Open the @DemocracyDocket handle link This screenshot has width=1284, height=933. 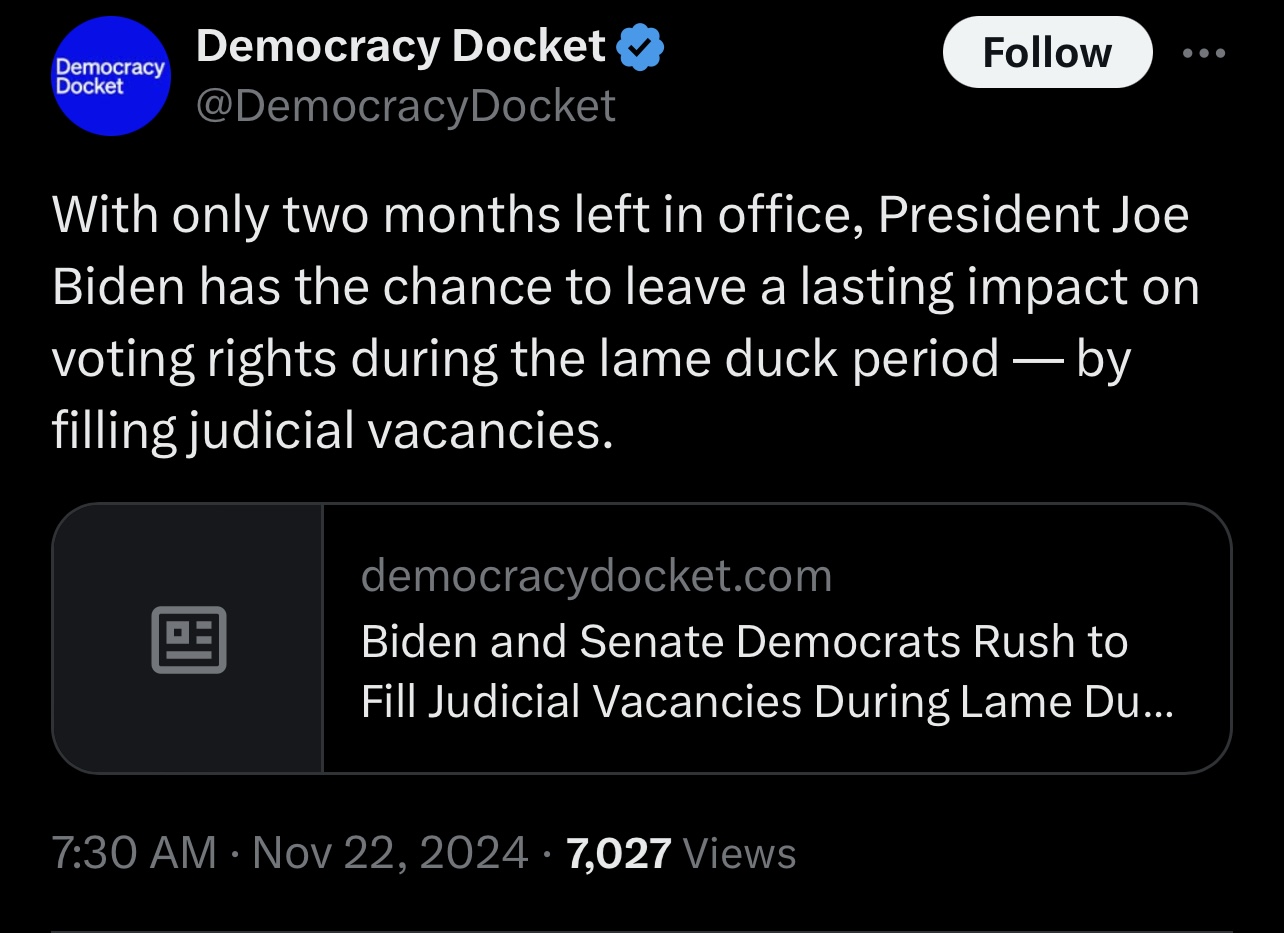coord(406,106)
